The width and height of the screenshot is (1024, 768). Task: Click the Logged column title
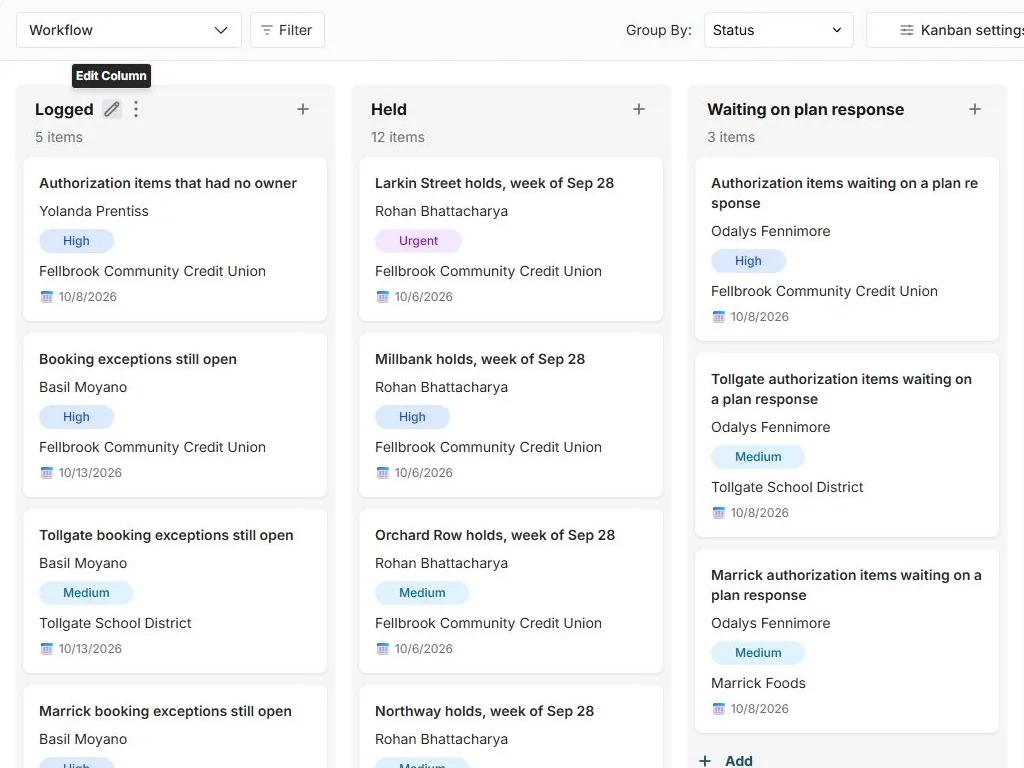point(64,109)
